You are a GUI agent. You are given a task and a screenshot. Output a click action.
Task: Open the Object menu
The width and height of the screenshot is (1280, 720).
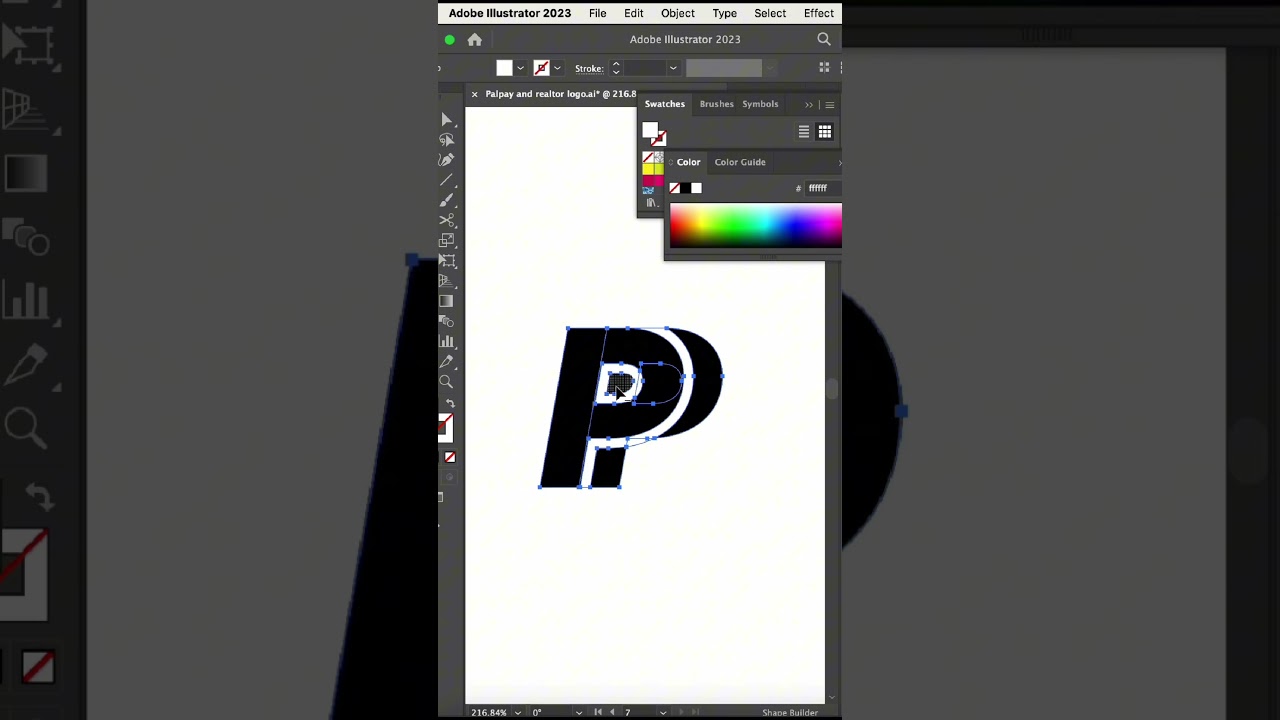tap(678, 13)
